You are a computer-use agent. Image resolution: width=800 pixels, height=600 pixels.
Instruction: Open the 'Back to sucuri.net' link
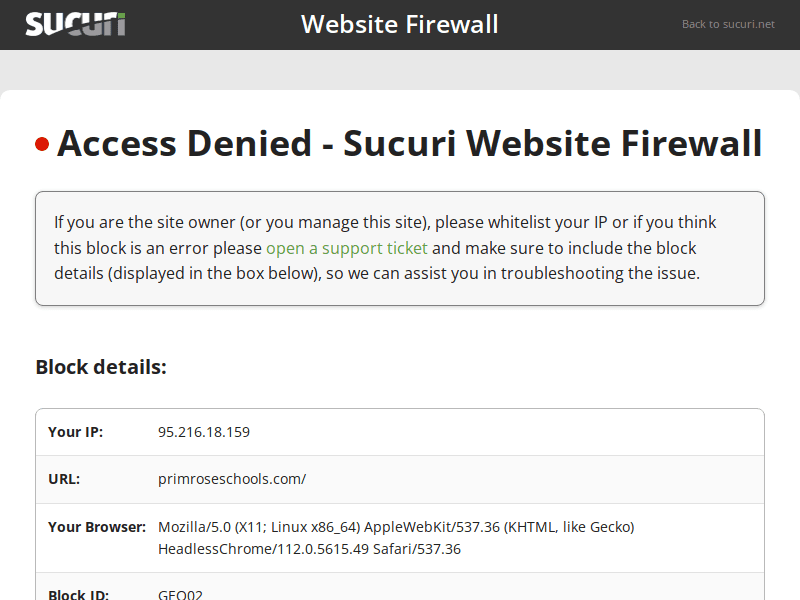tap(728, 24)
